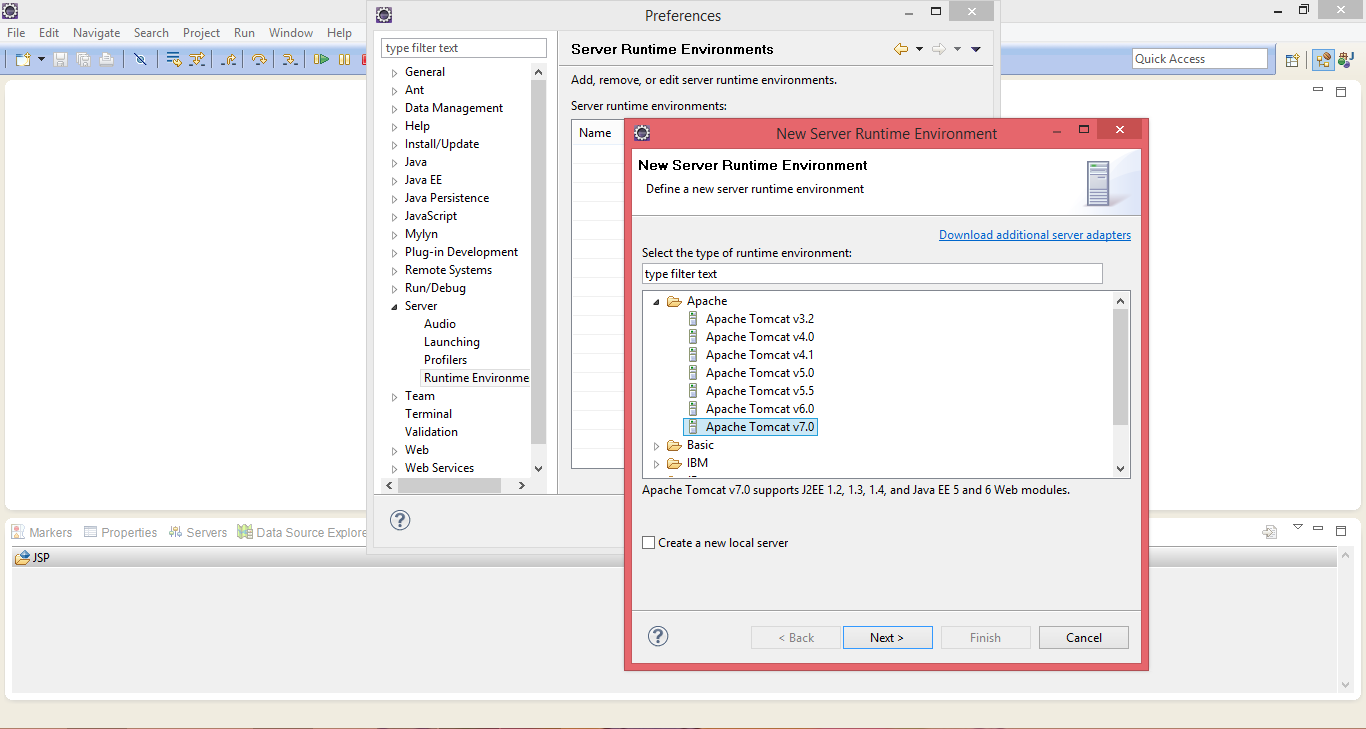
Task: Select Apache Tomcat v5.5 runtime
Action: point(759,390)
